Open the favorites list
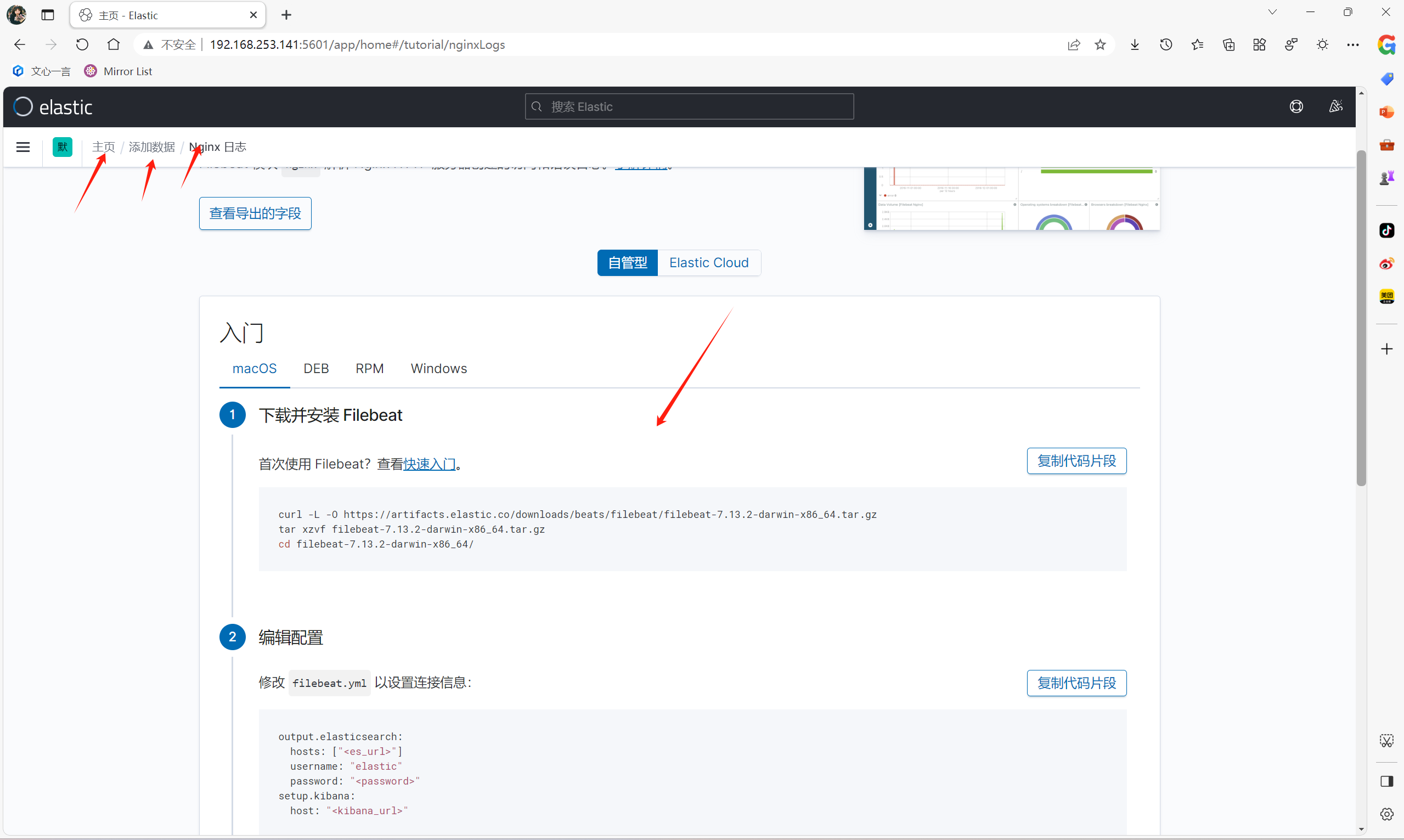 pyautogui.click(x=1197, y=45)
